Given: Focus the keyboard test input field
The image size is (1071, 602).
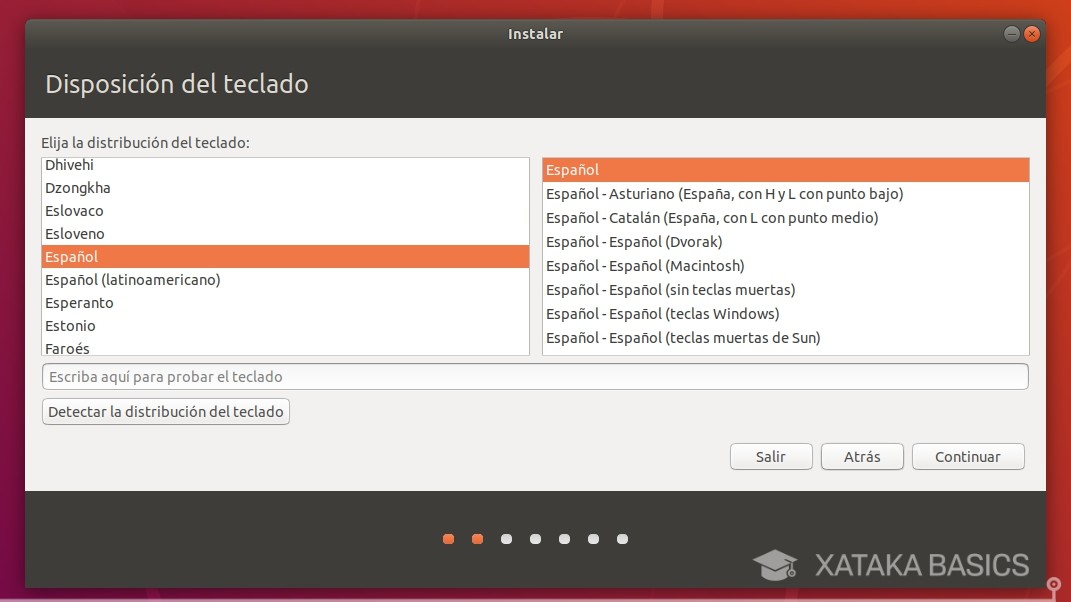Looking at the screenshot, I should [535, 377].
